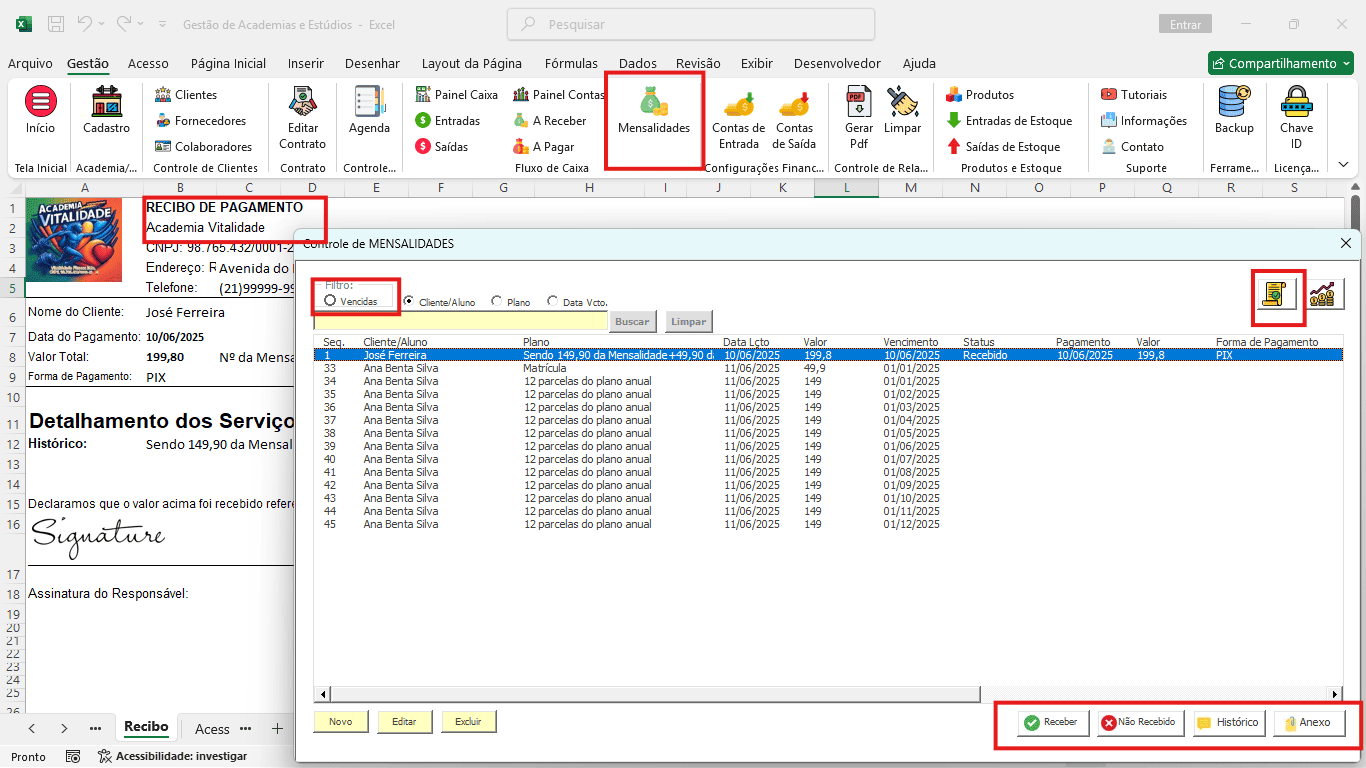Click the yellow search input field
This screenshot has height=768, width=1366.
coord(460,322)
